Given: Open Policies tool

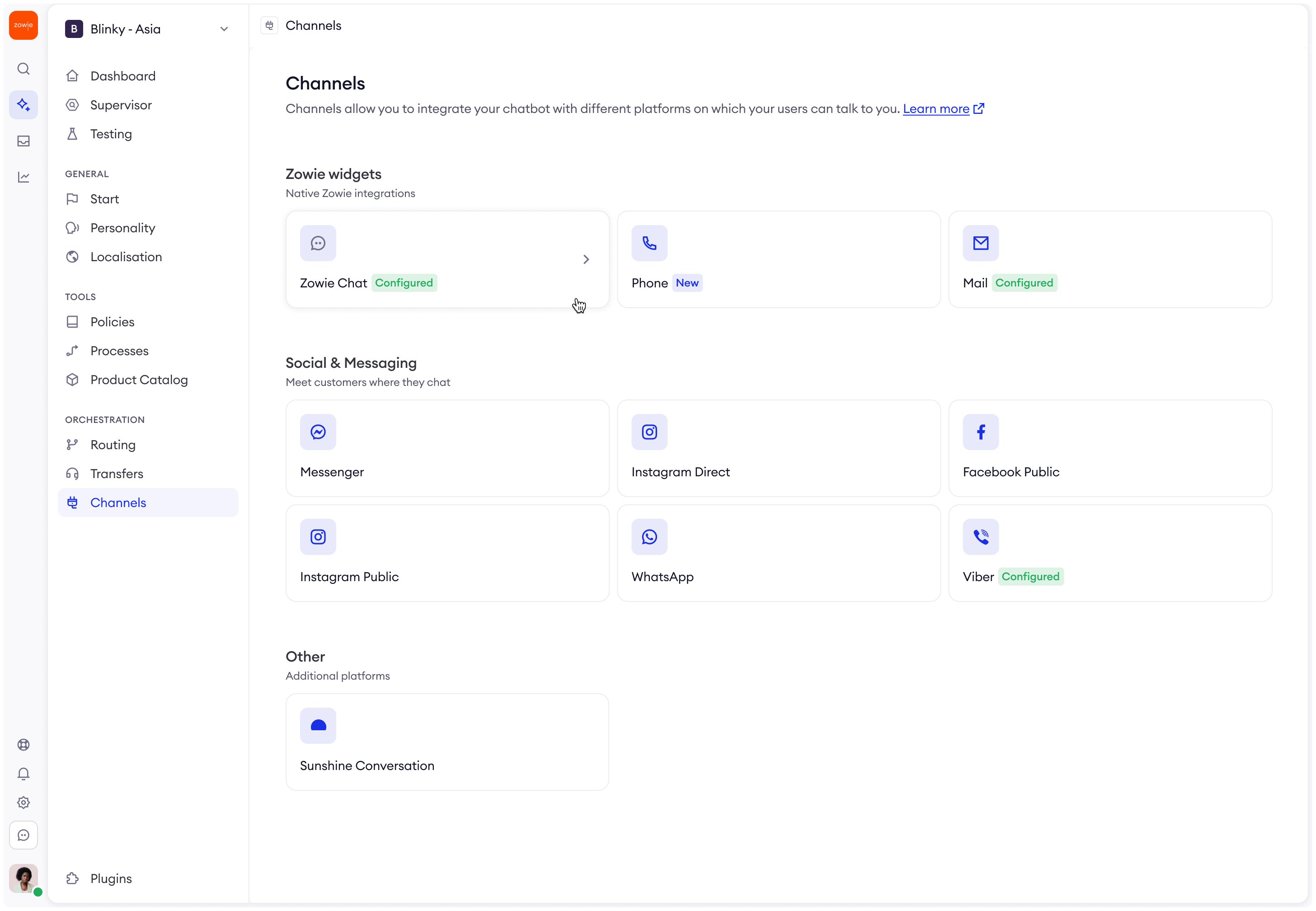Looking at the screenshot, I should click(148, 322).
